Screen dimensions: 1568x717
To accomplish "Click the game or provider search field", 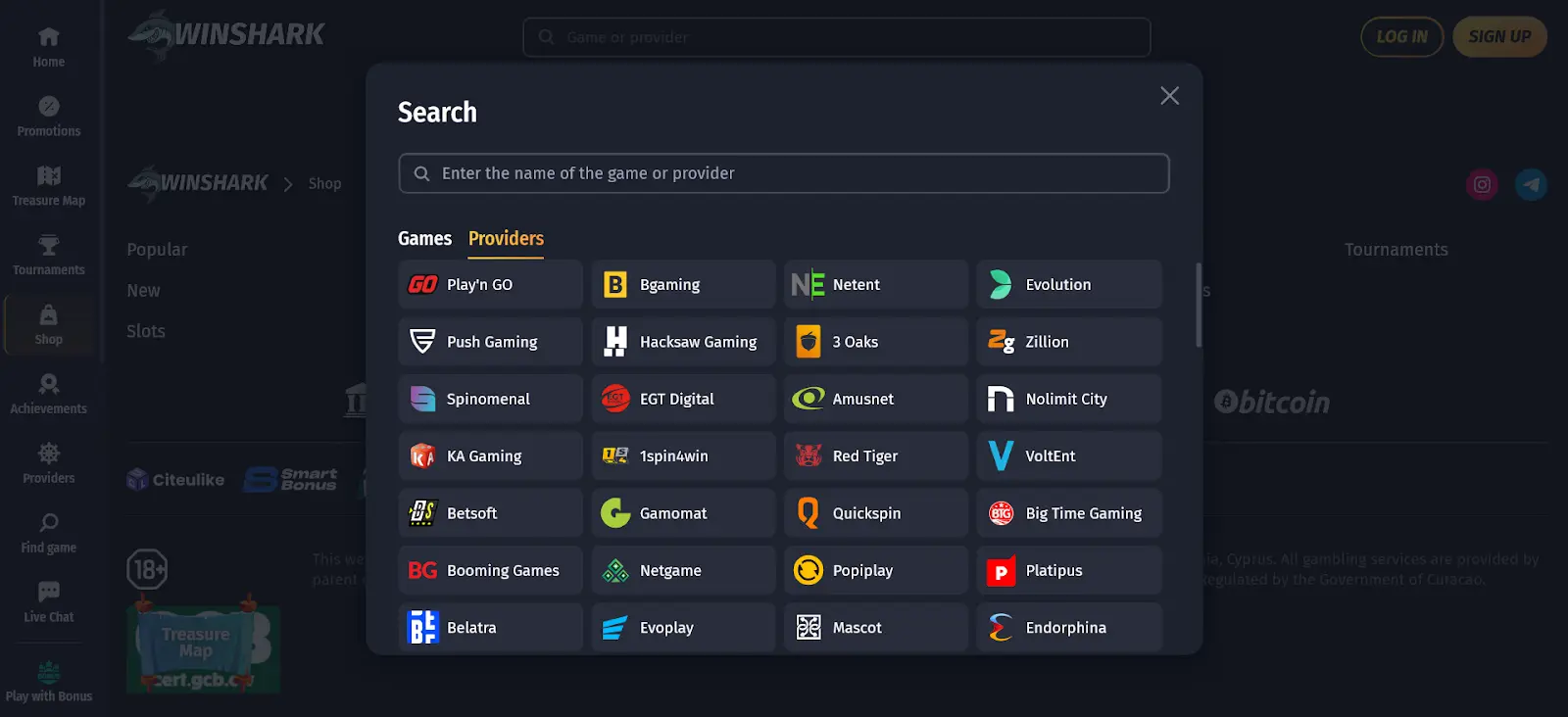I will coord(784,173).
